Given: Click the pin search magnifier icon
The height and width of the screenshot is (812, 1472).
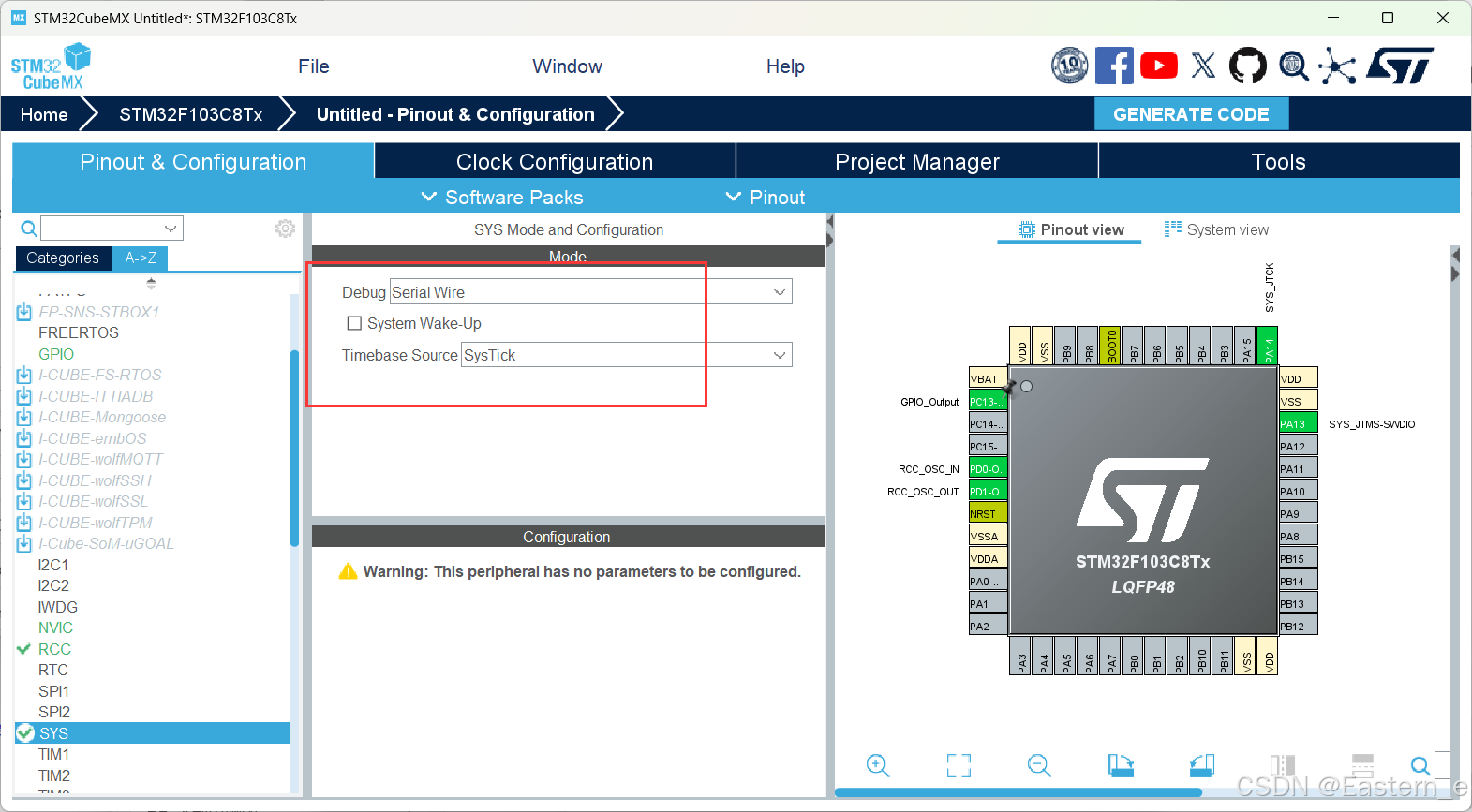Looking at the screenshot, I should 1420,765.
